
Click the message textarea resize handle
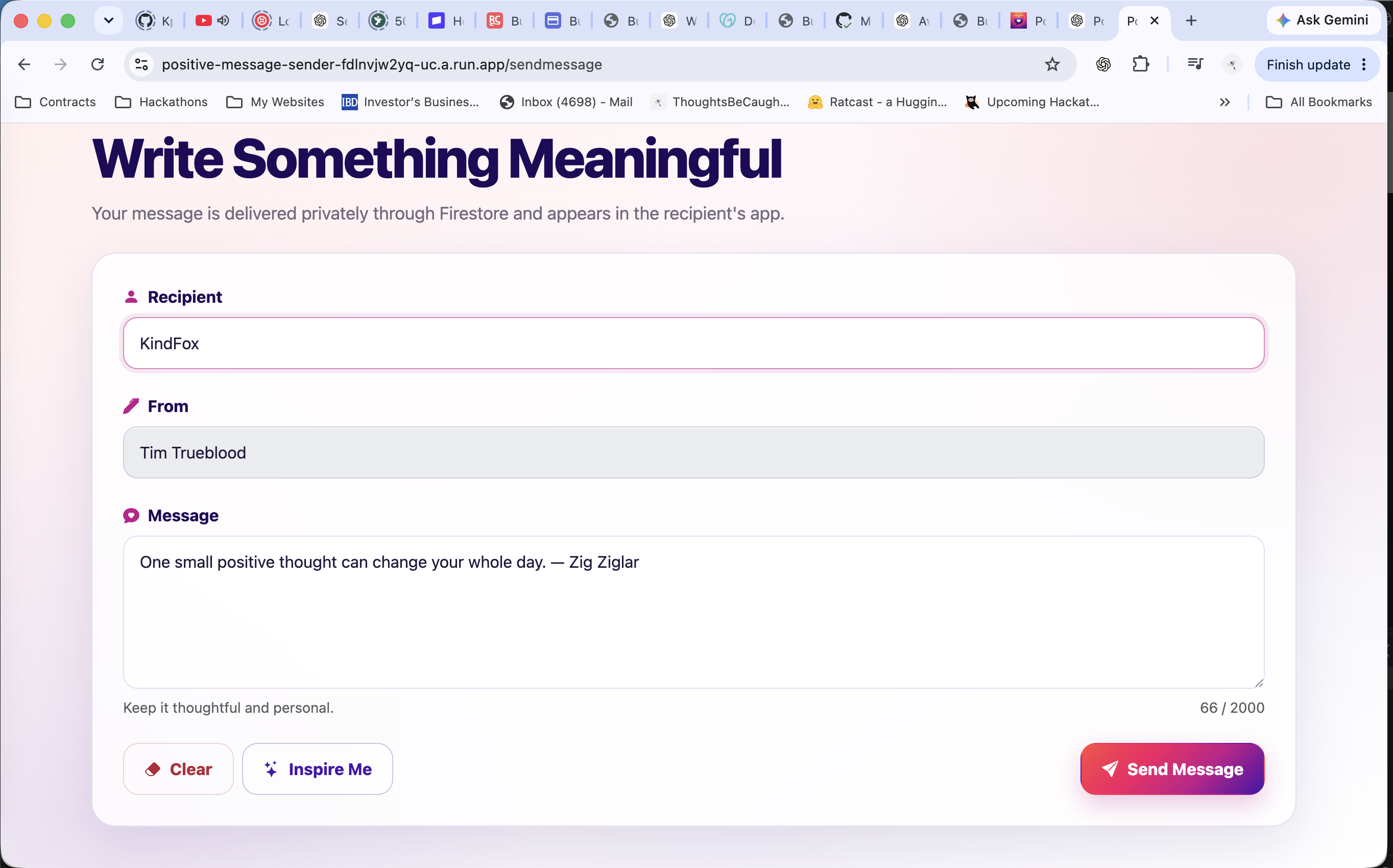click(1259, 683)
